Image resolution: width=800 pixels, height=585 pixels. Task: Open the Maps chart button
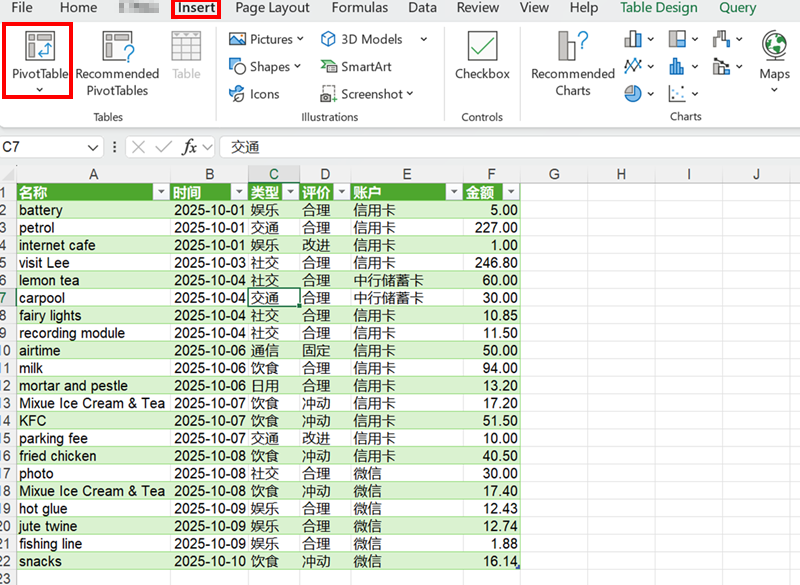774,55
